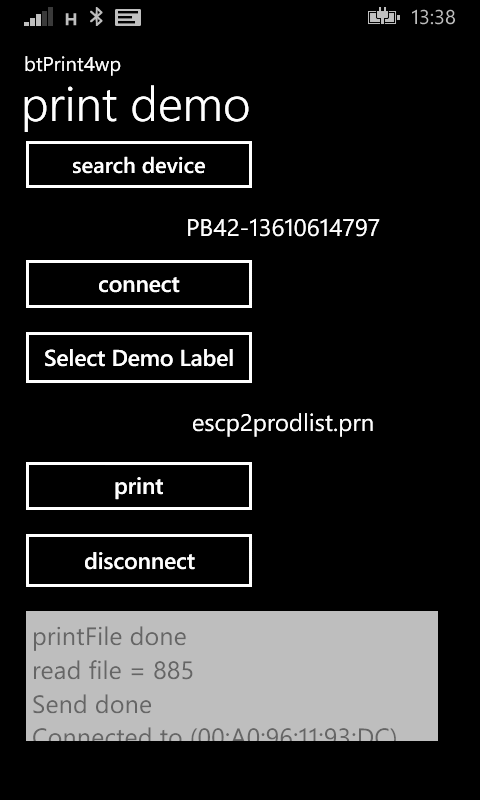Disconnect from the Bluetooth printer
480x800 pixels.
click(x=139, y=561)
